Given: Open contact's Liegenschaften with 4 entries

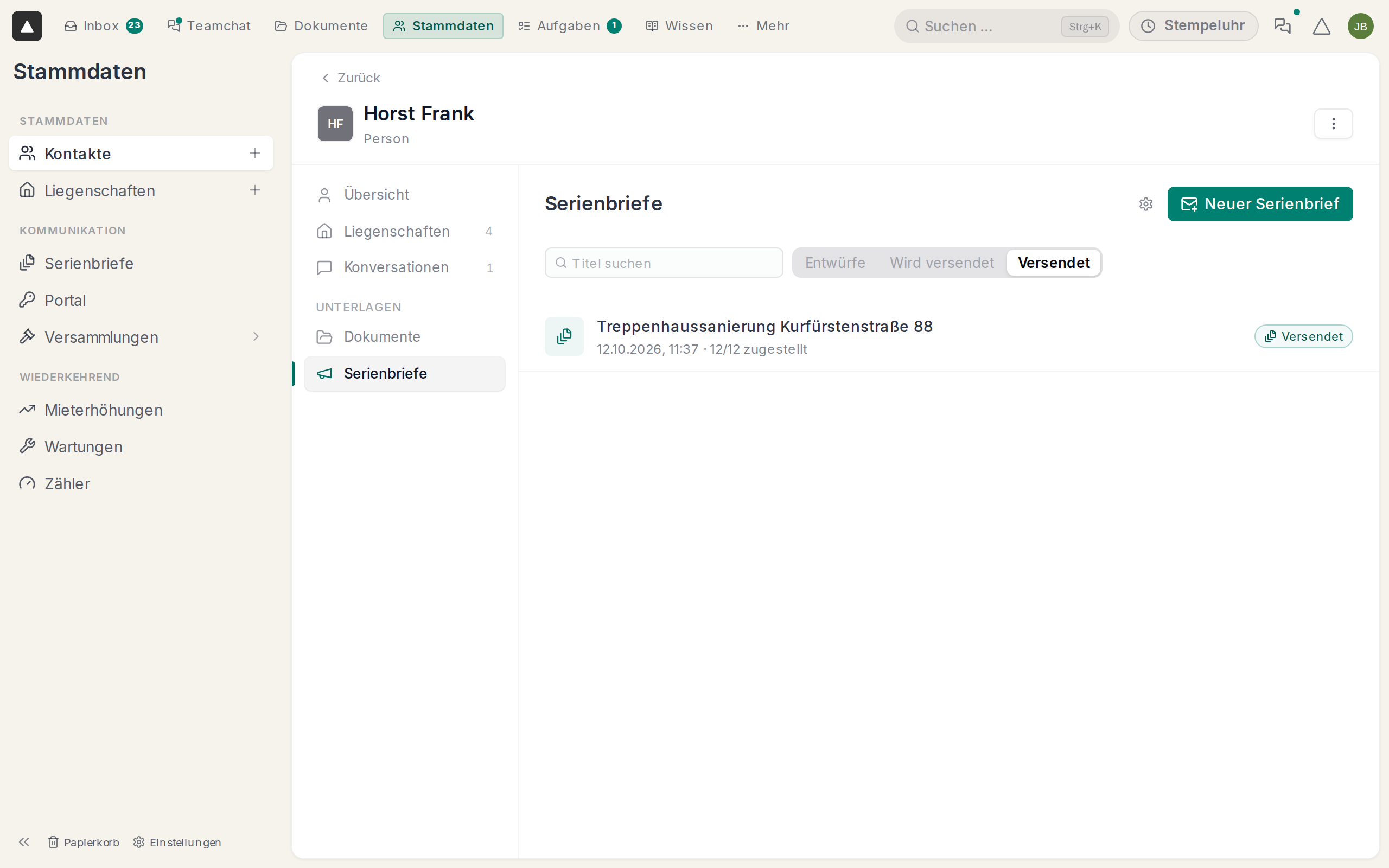Looking at the screenshot, I should [x=405, y=231].
